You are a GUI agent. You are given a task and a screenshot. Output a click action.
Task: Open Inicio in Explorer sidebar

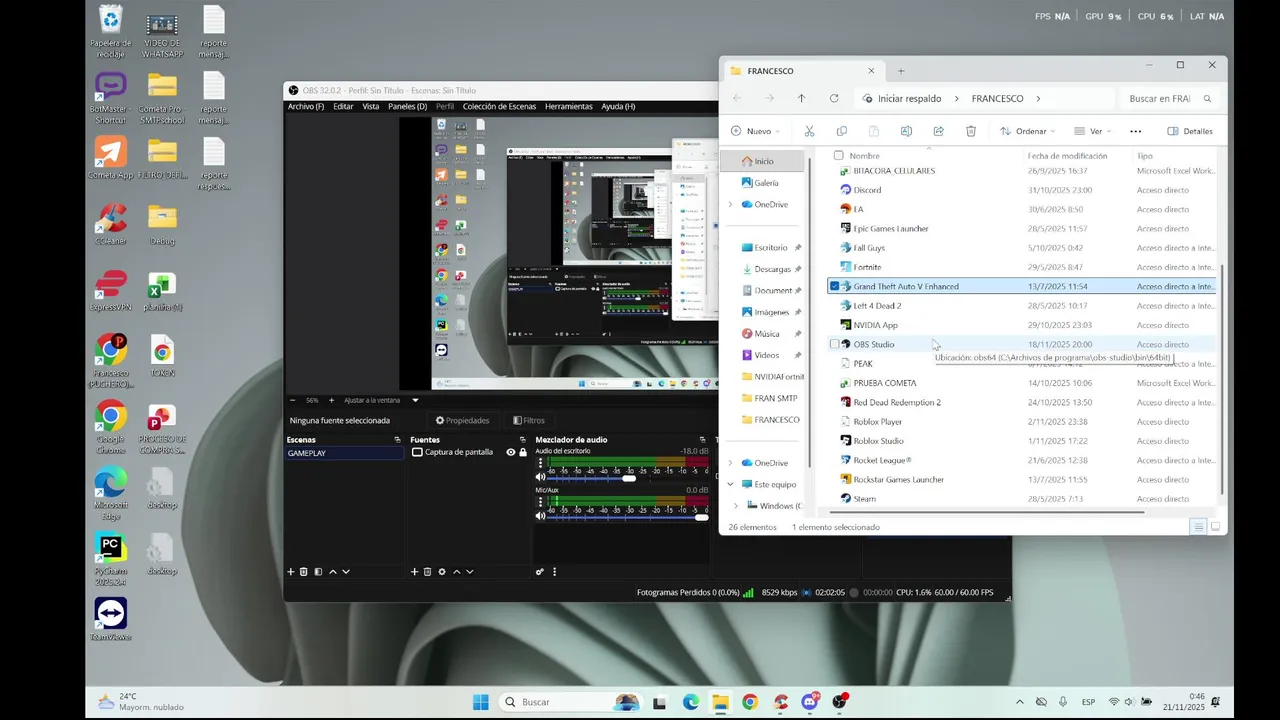coord(763,161)
